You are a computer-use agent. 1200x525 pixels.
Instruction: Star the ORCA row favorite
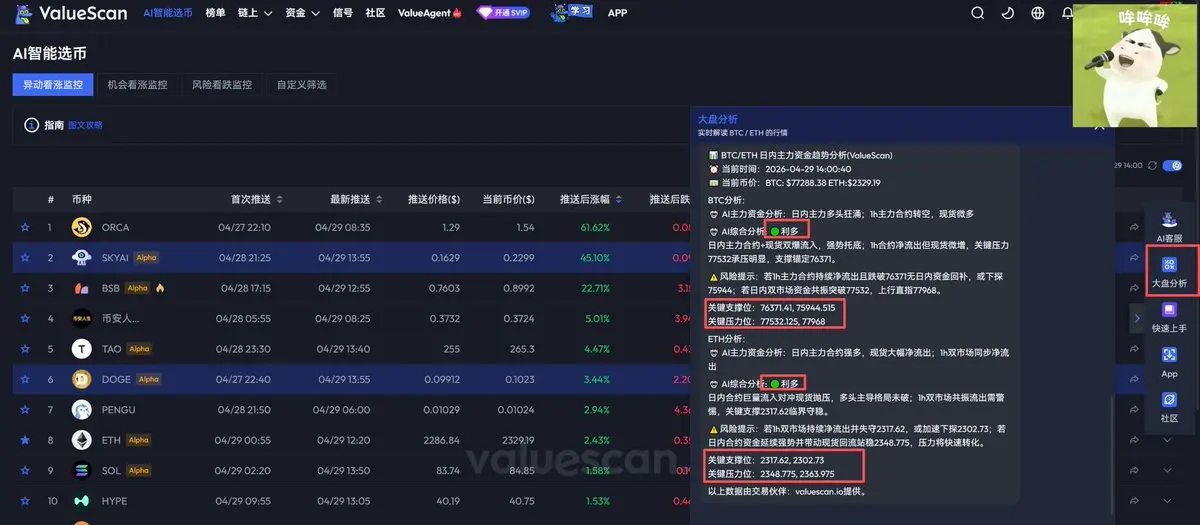(x=25, y=228)
